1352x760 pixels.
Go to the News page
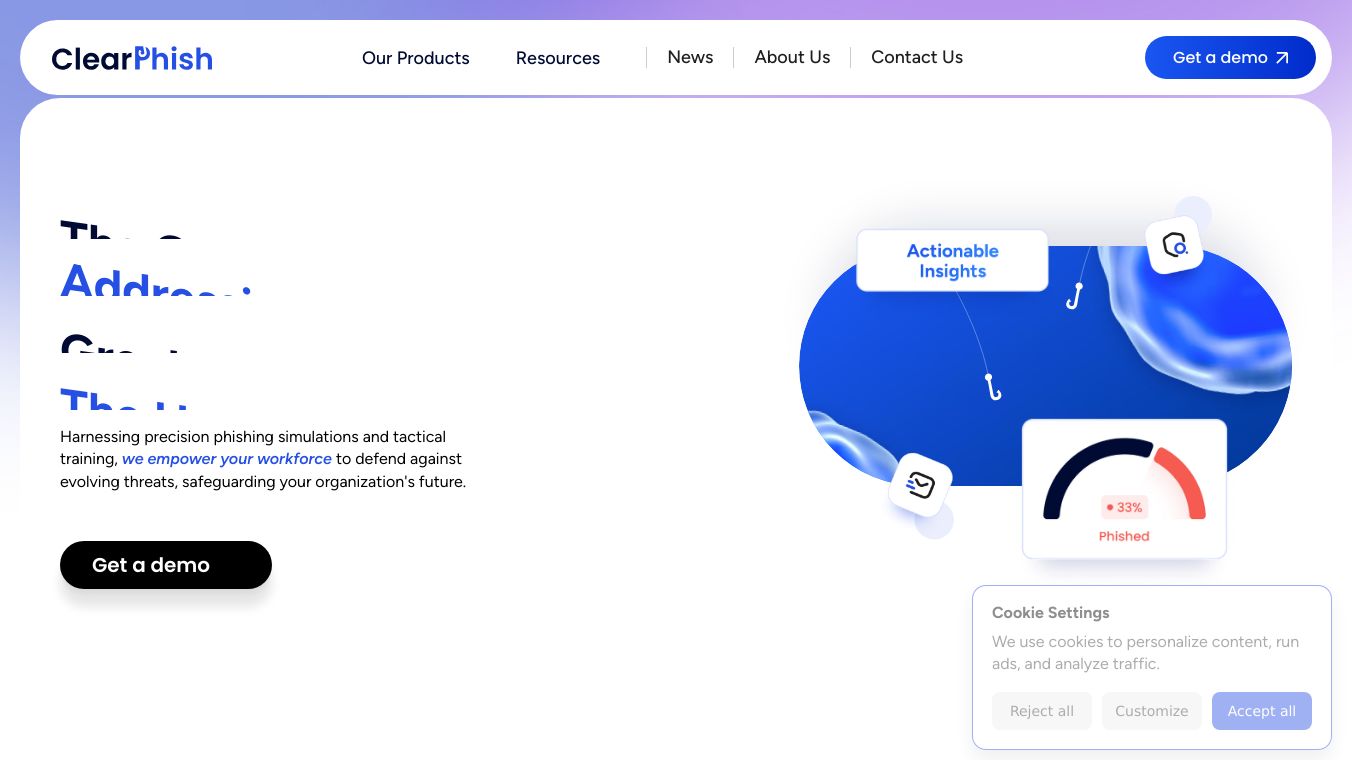tap(690, 57)
